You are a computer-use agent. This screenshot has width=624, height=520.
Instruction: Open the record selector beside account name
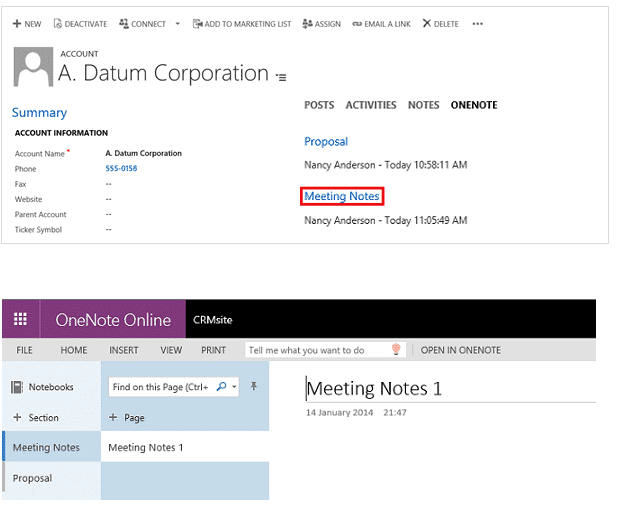tap(281, 77)
